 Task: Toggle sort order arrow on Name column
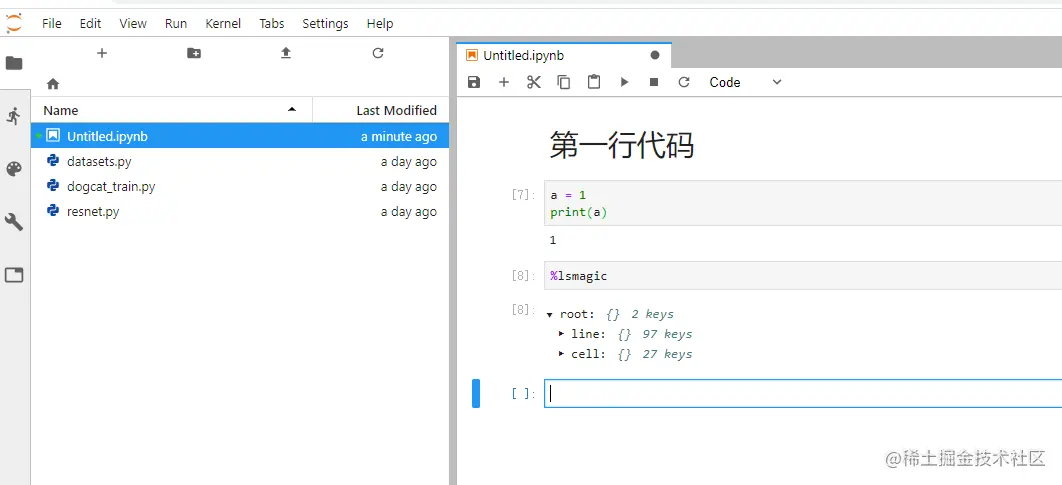(292, 110)
